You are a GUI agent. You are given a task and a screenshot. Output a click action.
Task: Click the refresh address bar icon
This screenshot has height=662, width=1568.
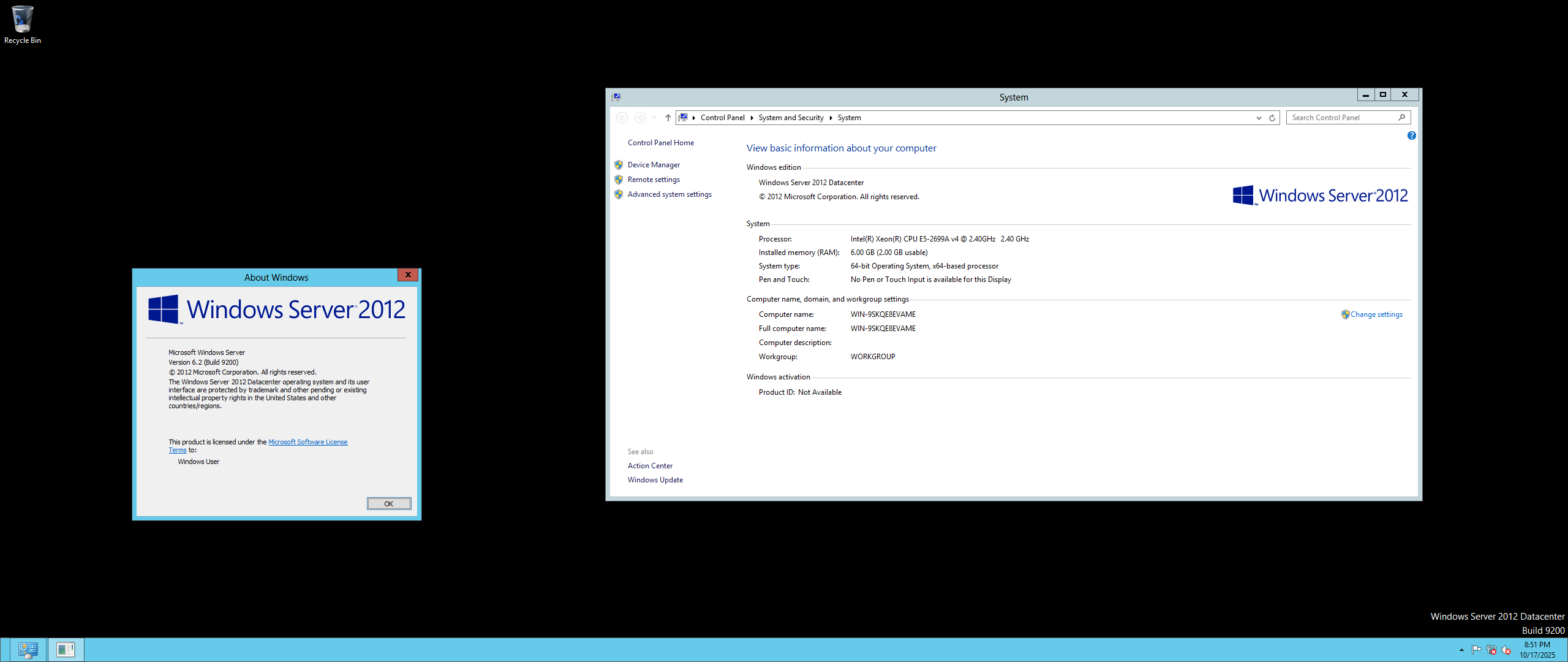[x=1272, y=118]
